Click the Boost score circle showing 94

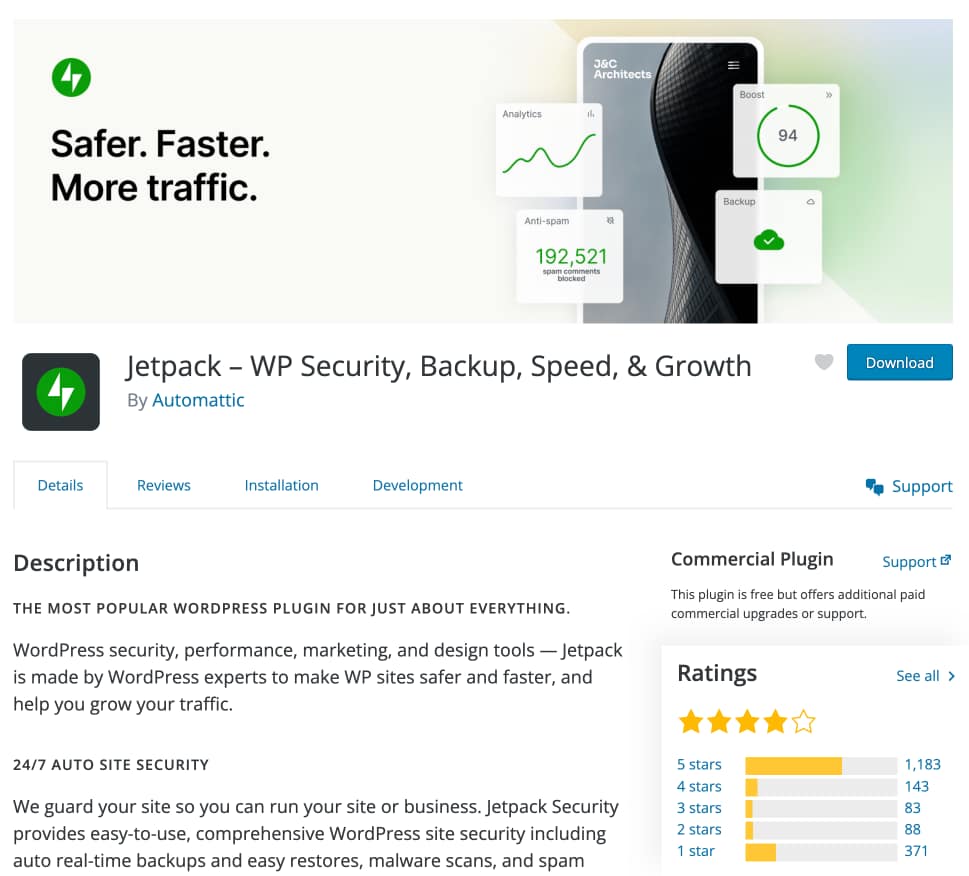coord(787,135)
